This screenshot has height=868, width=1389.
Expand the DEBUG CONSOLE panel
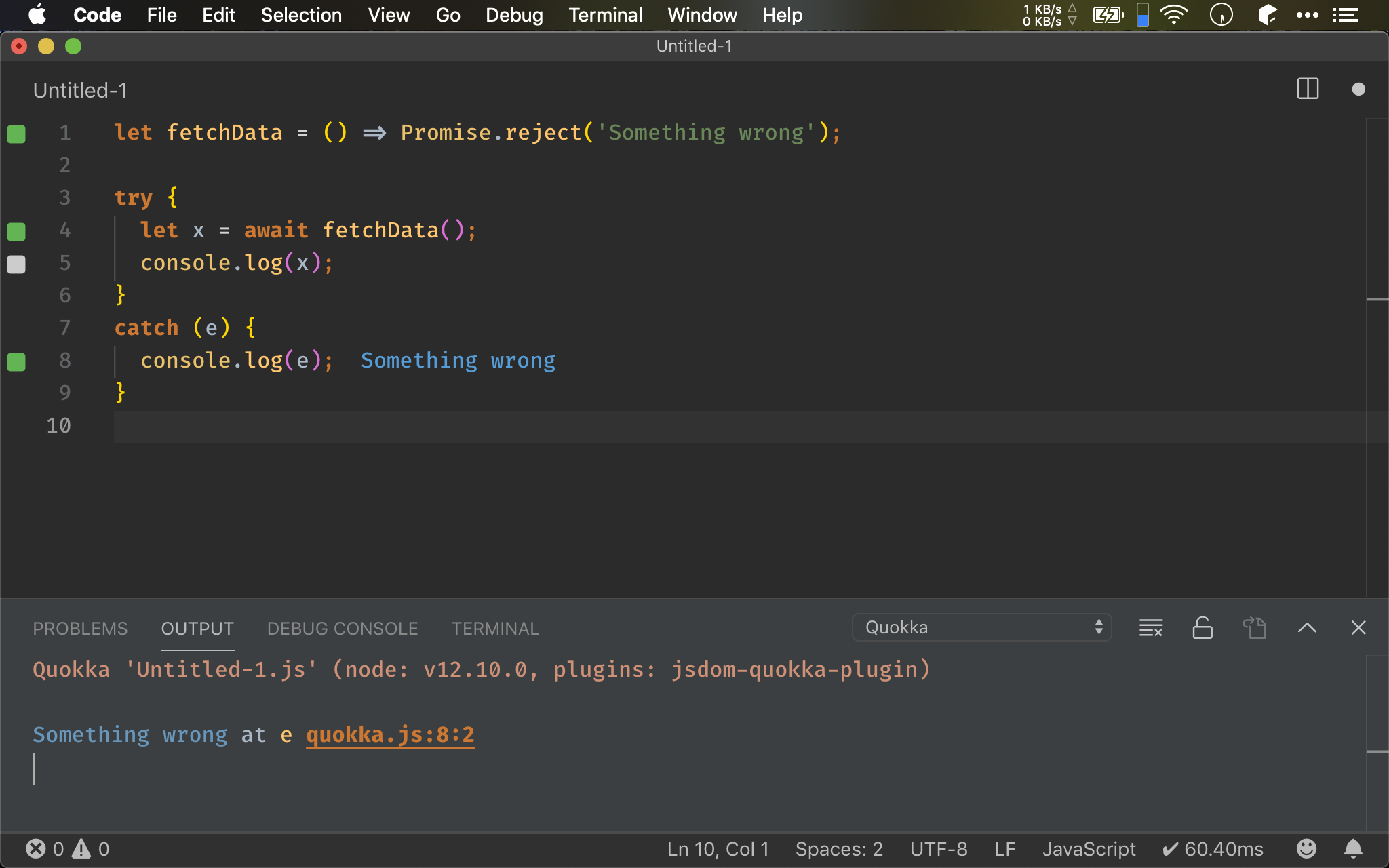341,628
